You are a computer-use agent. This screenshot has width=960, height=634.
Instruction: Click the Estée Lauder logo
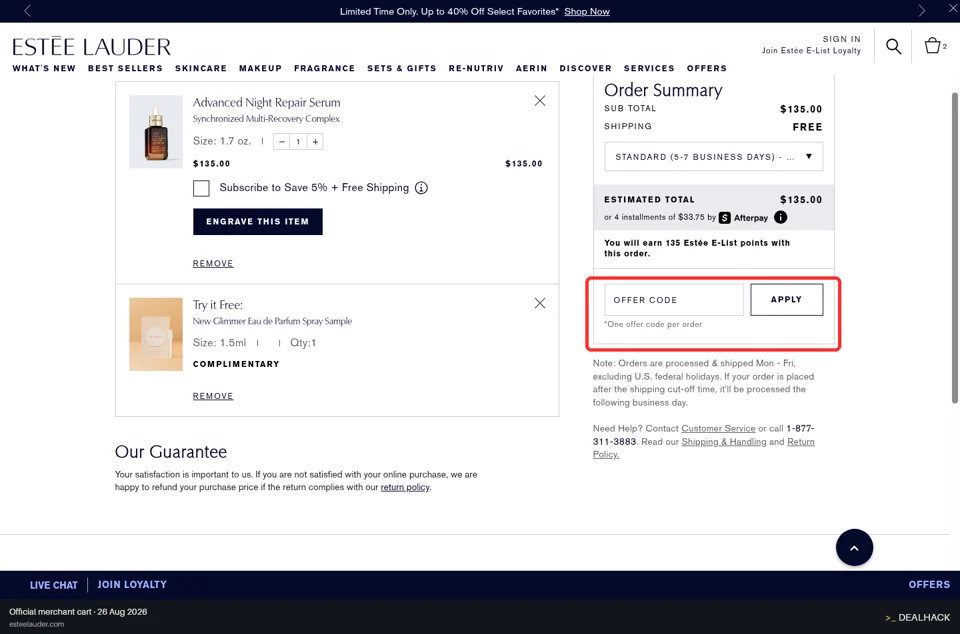click(x=91, y=47)
